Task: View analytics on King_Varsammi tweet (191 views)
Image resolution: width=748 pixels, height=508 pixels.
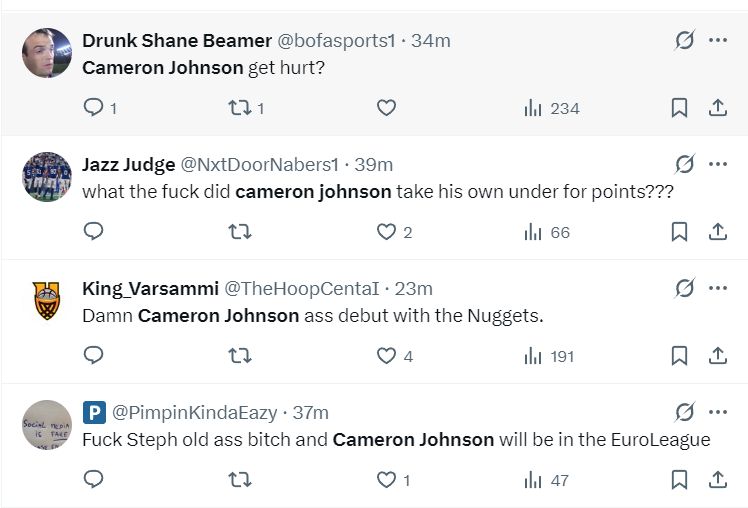Action: [x=549, y=356]
